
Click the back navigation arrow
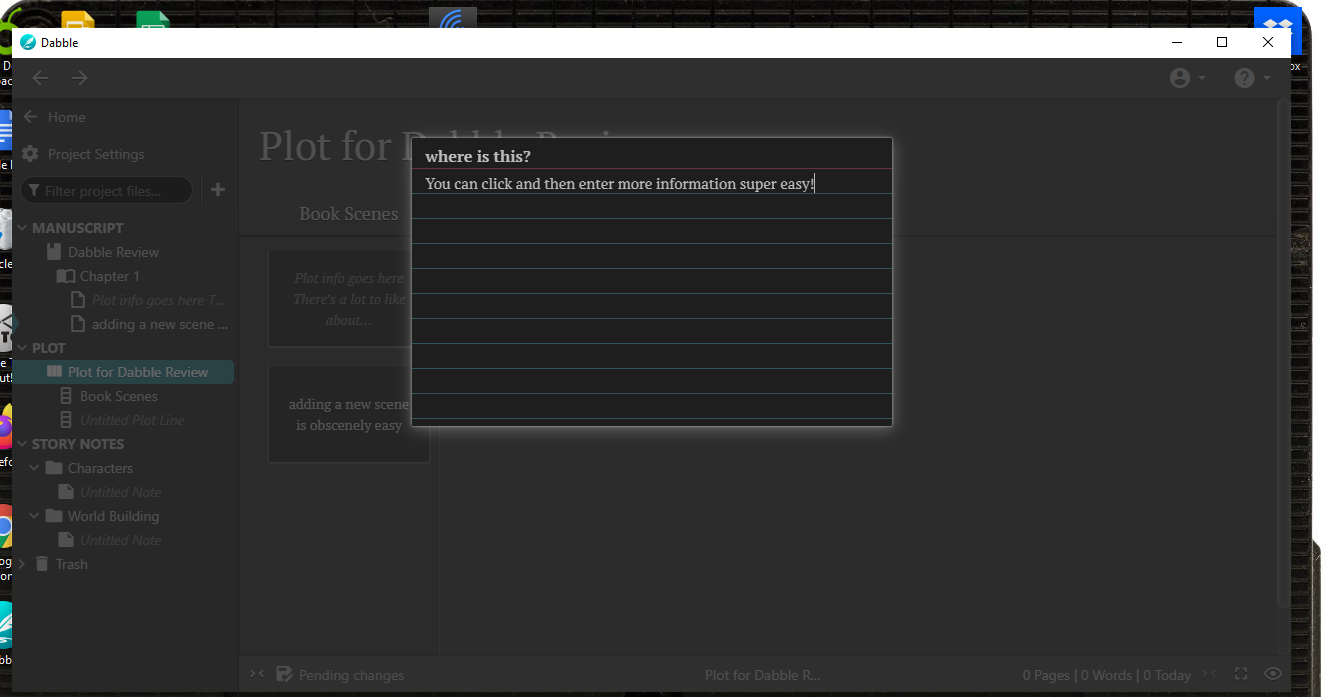click(40, 78)
